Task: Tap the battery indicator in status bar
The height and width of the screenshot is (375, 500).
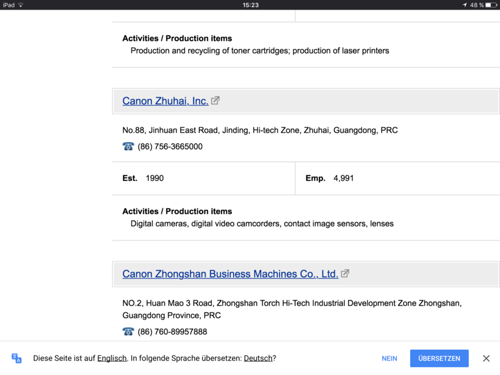Action: click(x=491, y=5)
